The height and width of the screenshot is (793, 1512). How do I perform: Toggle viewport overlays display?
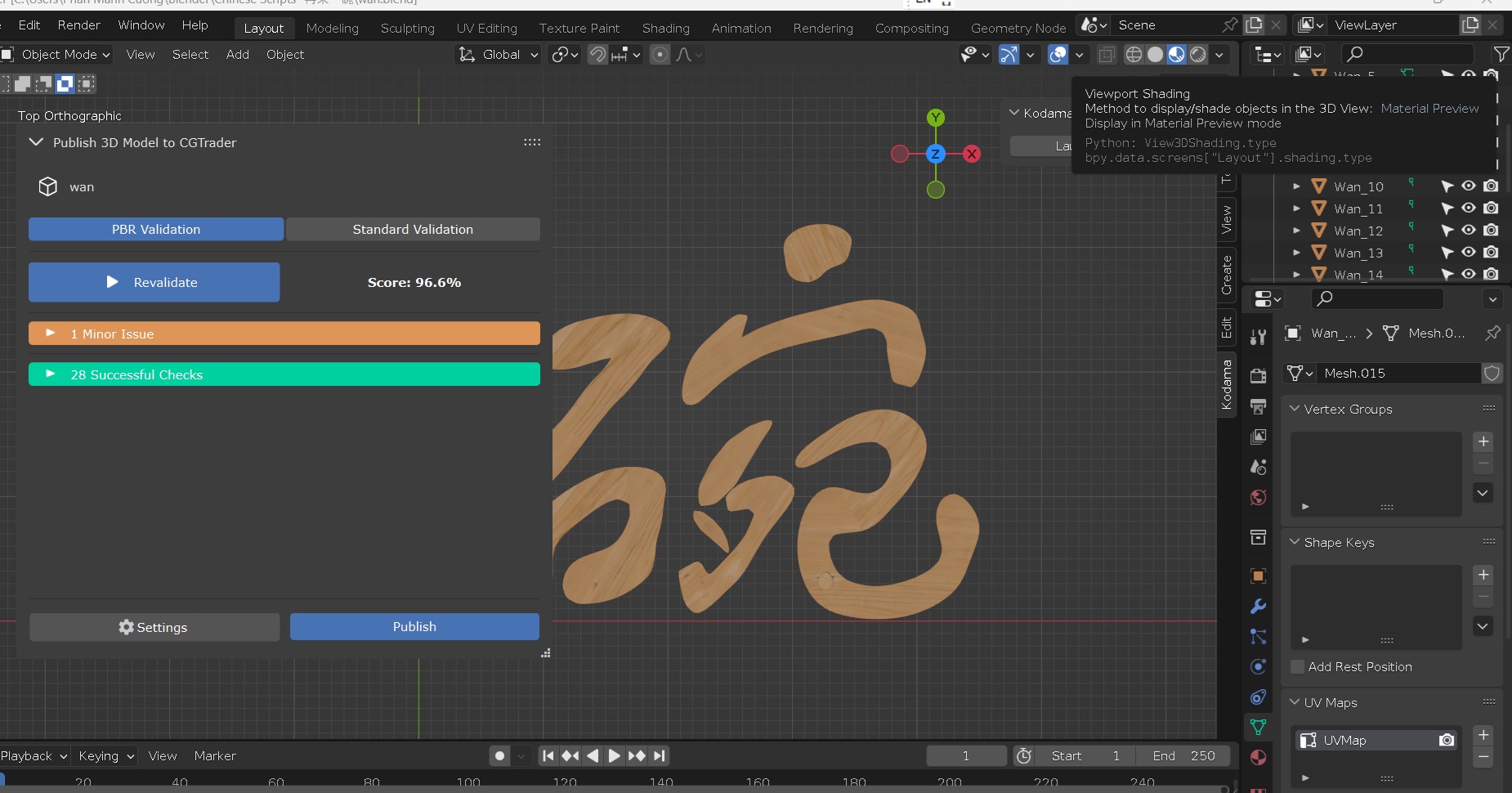tap(1058, 55)
